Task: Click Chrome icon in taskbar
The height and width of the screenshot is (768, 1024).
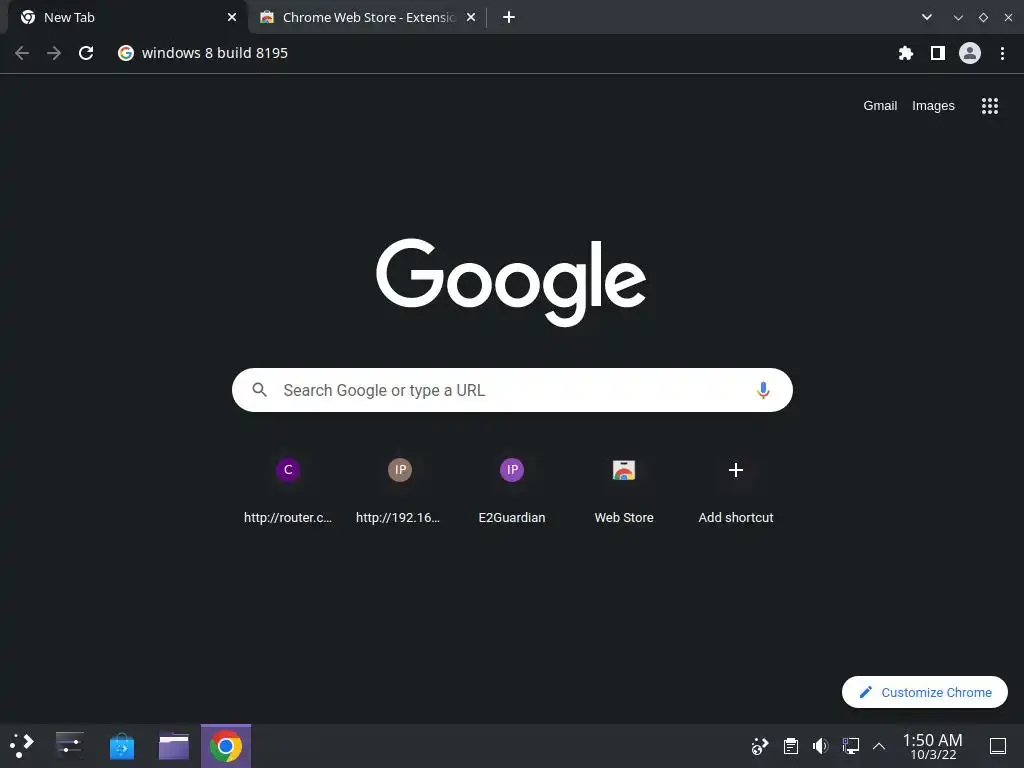Action: (x=226, y=746)
